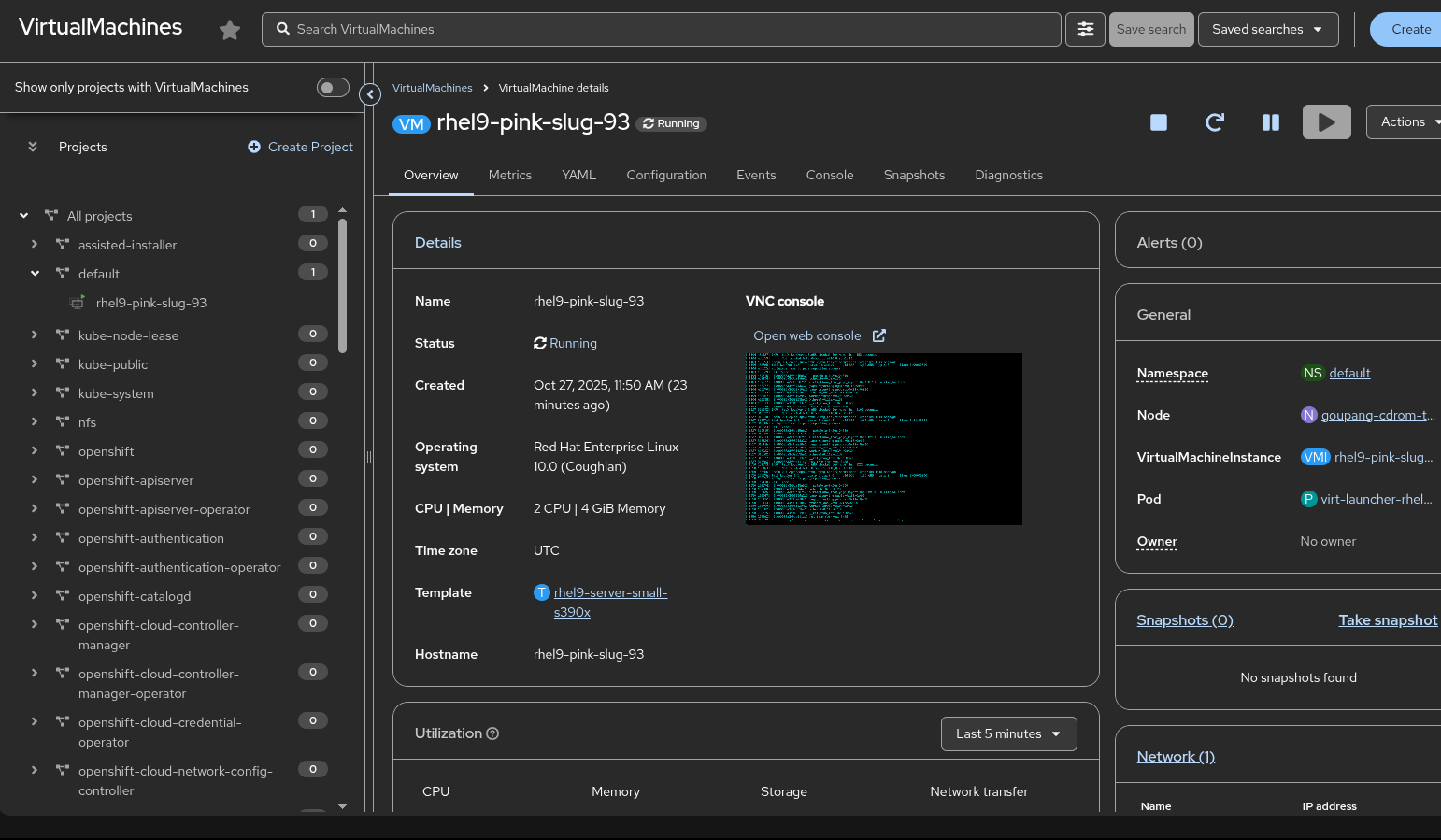Click the stop VM square icon

point(1158,122)
